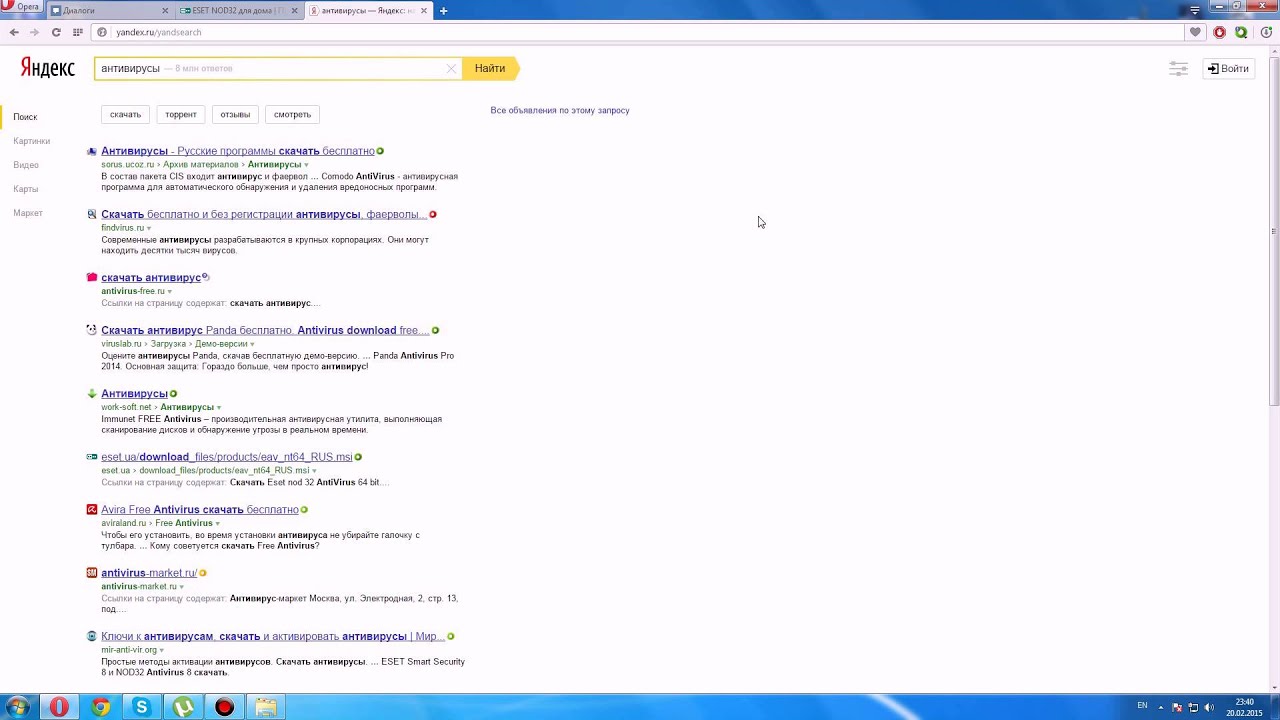Expand dropdown arrow next to work-soft.net Антивирусы

tap(219, 407)
